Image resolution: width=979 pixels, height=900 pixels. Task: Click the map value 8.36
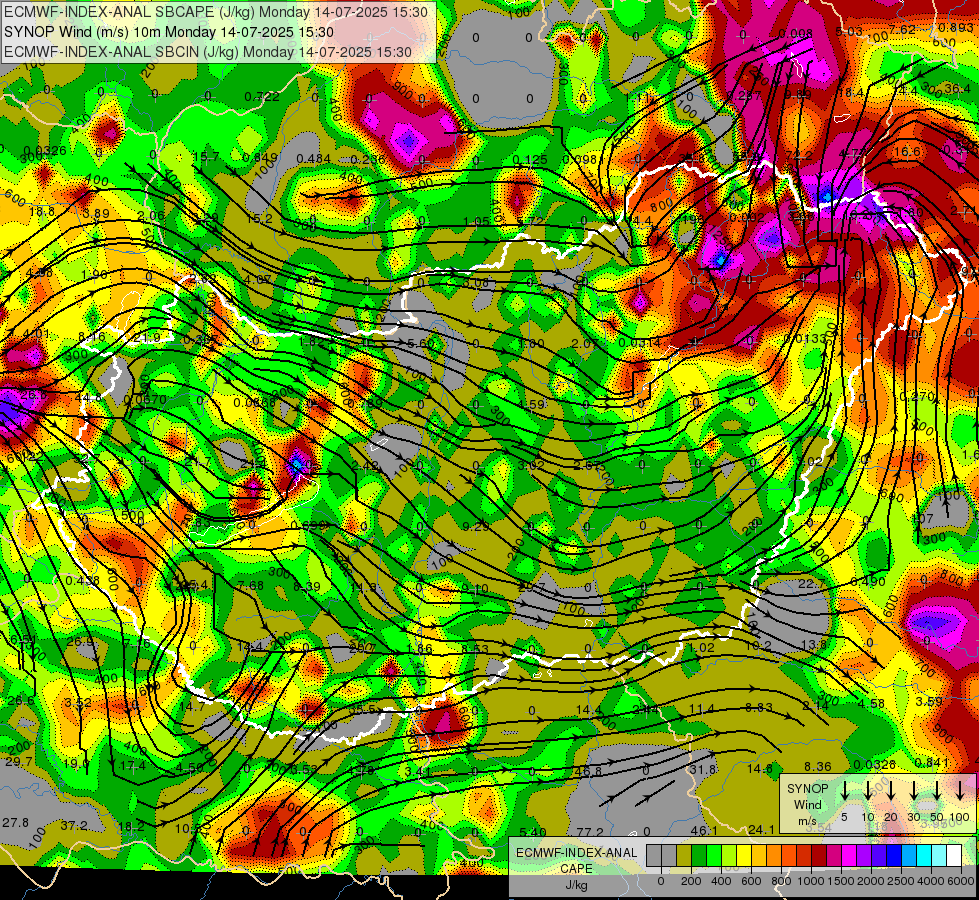tap(817, 766)
